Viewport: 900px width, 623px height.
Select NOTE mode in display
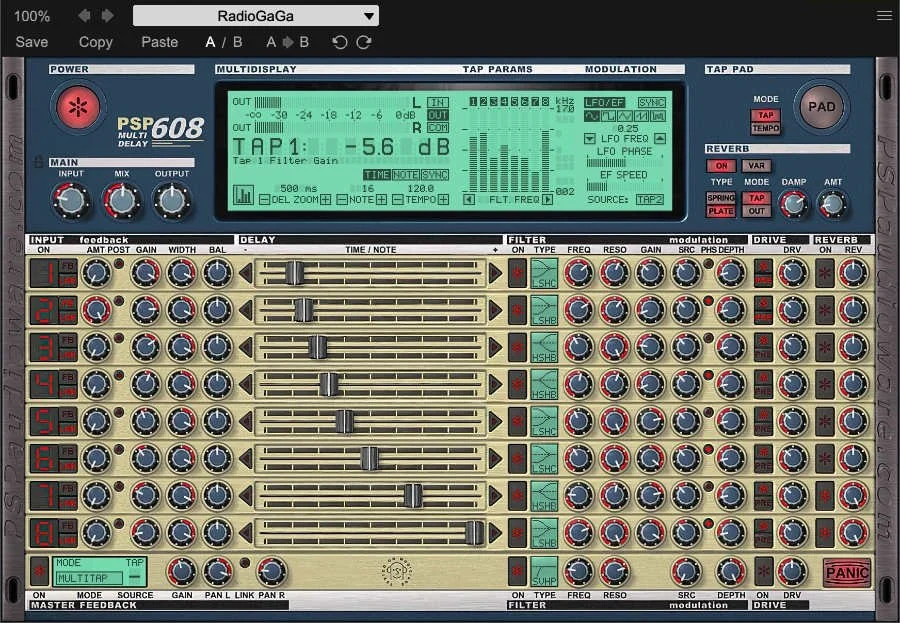click(x=405, y=175)
